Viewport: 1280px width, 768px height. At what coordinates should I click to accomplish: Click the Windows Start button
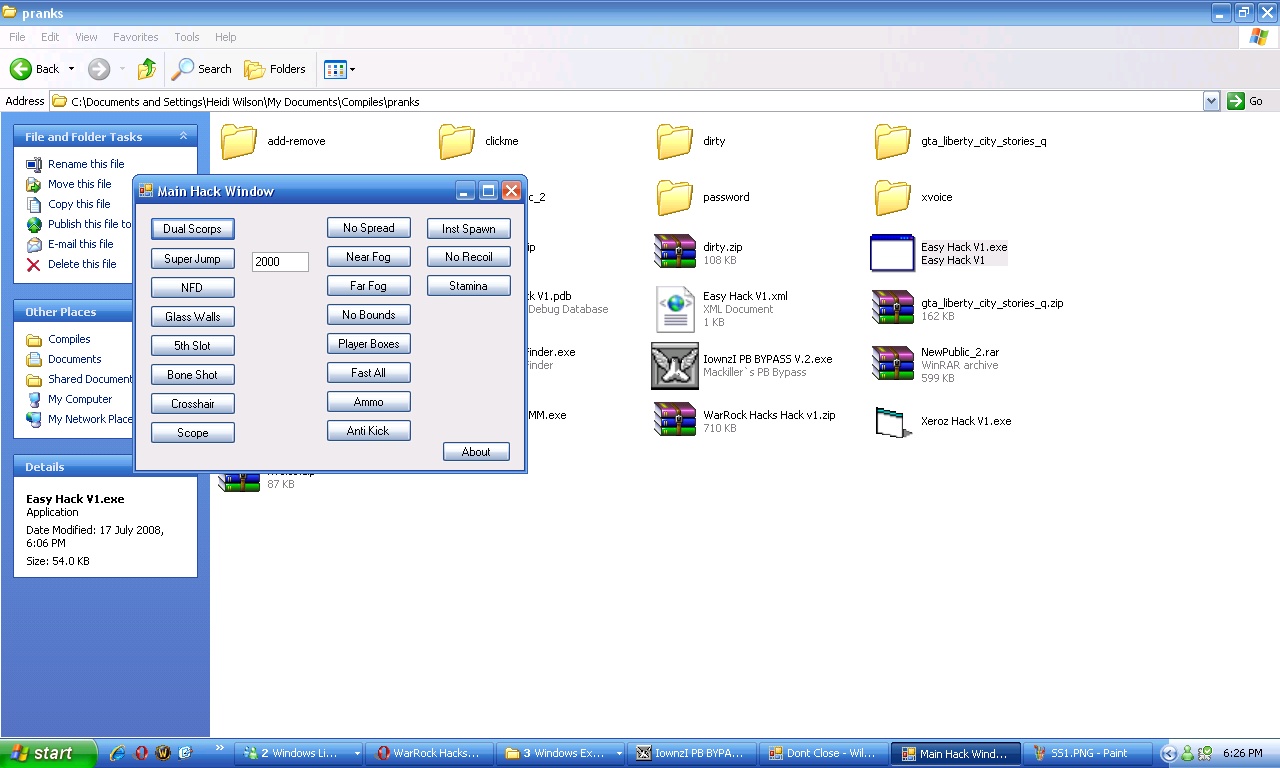pos(48,753)
